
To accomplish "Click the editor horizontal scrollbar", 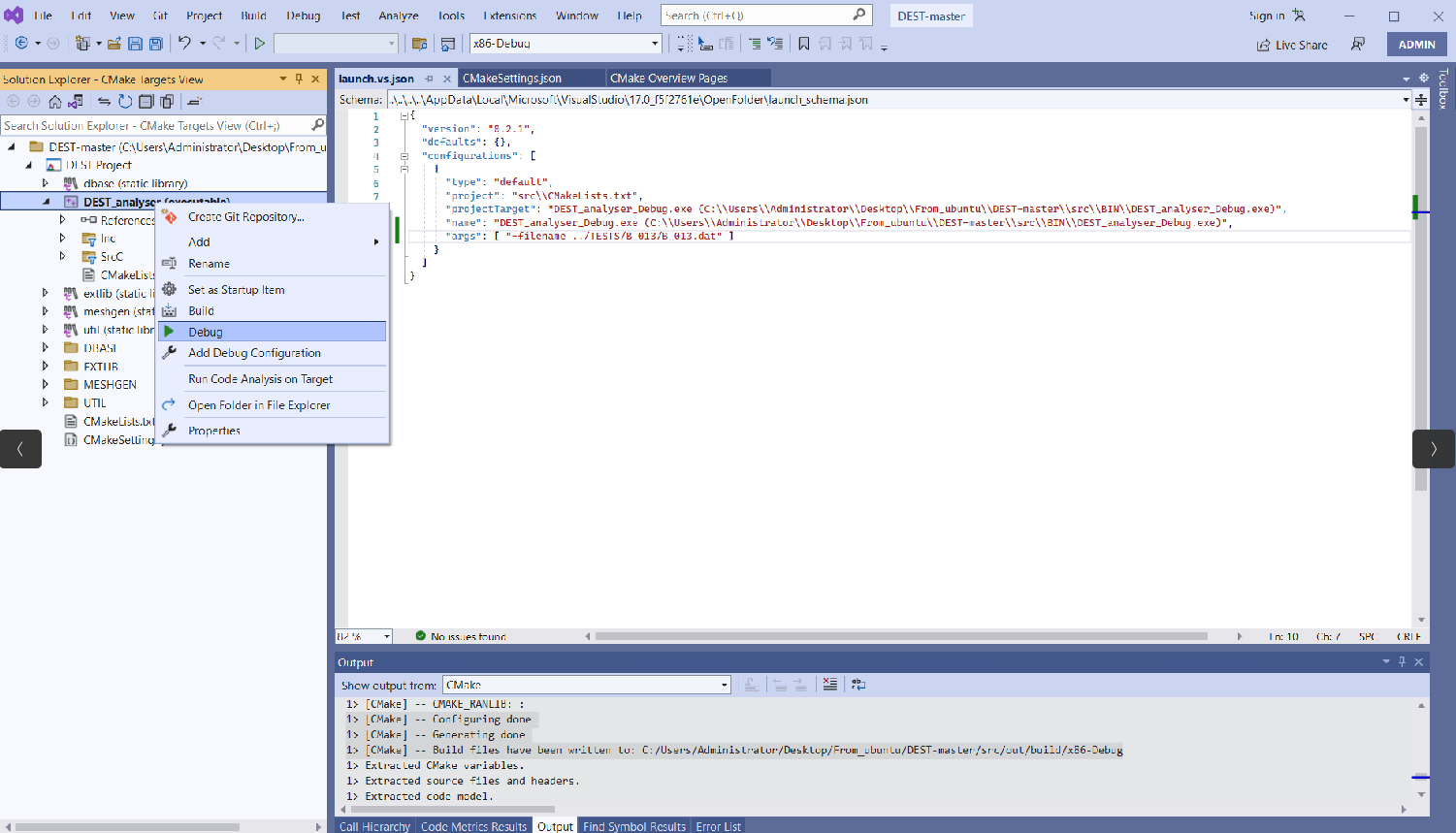I will point(901,636).
